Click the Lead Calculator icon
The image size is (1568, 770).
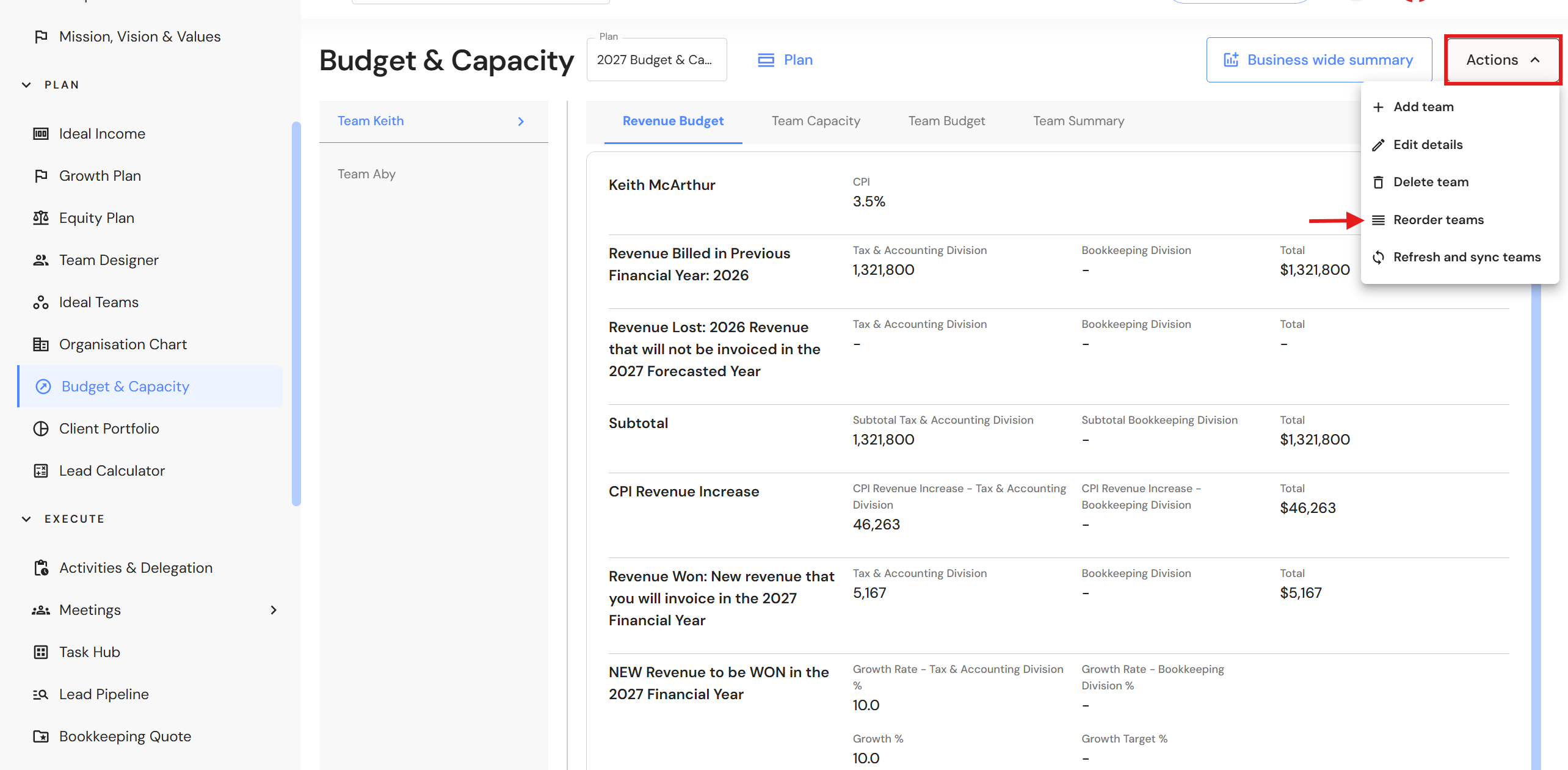[41, 471]
